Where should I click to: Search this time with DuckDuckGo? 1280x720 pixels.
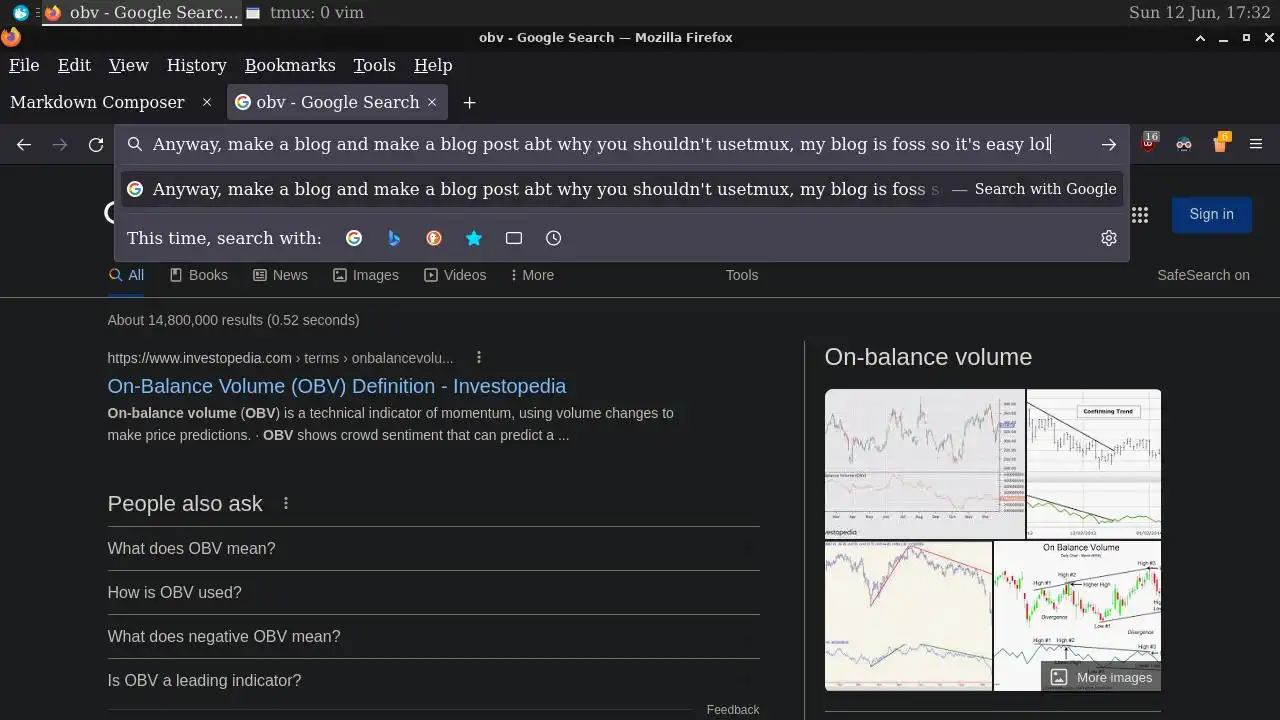pos(434,238)
